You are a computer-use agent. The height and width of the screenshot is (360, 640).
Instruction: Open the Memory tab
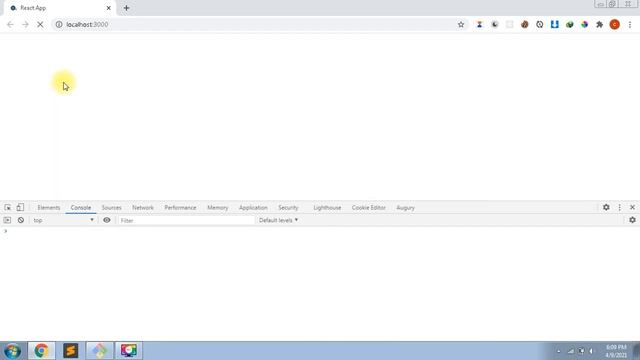(218, 207)
